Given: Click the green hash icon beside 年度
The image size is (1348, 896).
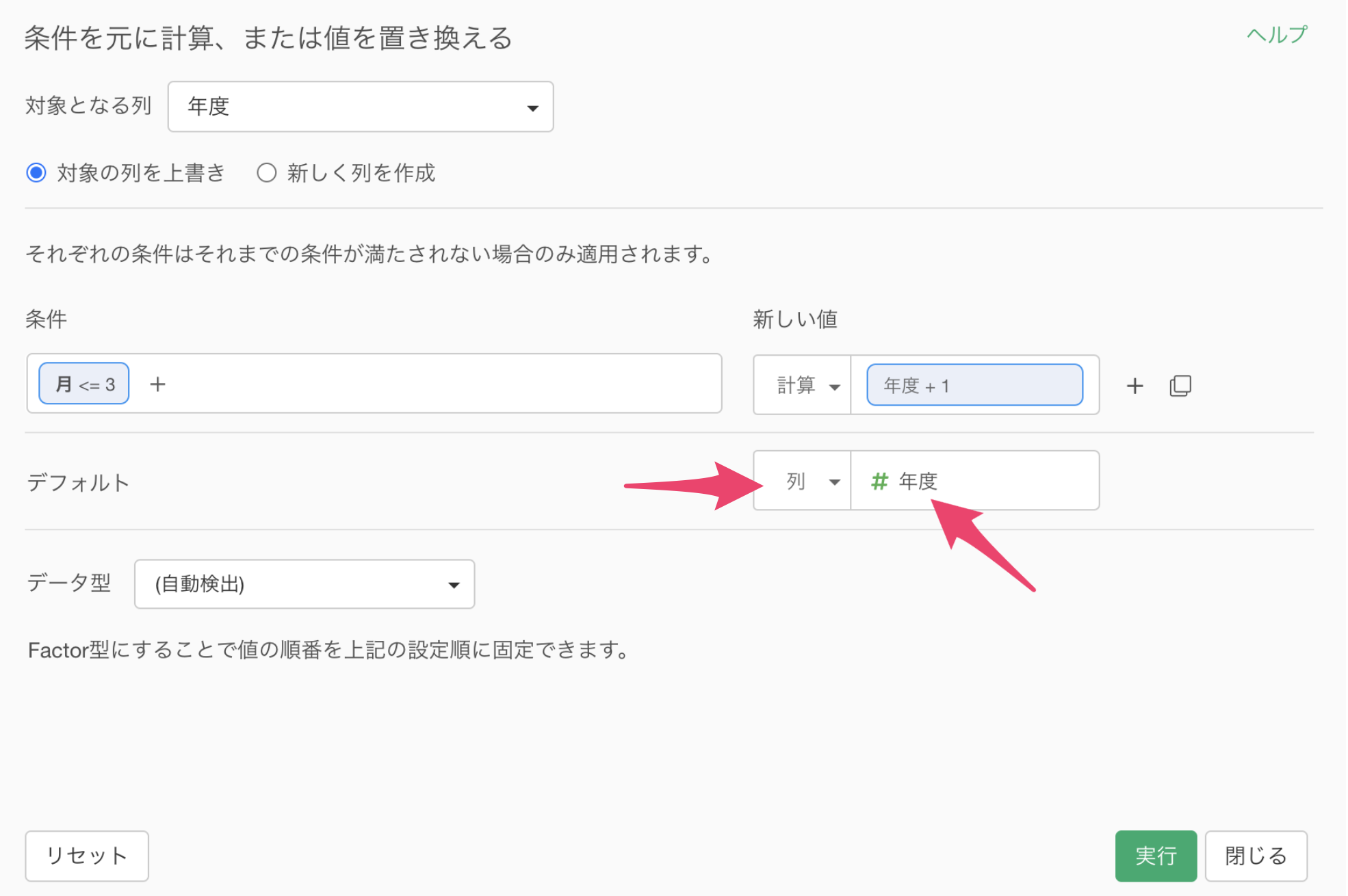Looking at the screenshot, I should (x=879, y=482).
